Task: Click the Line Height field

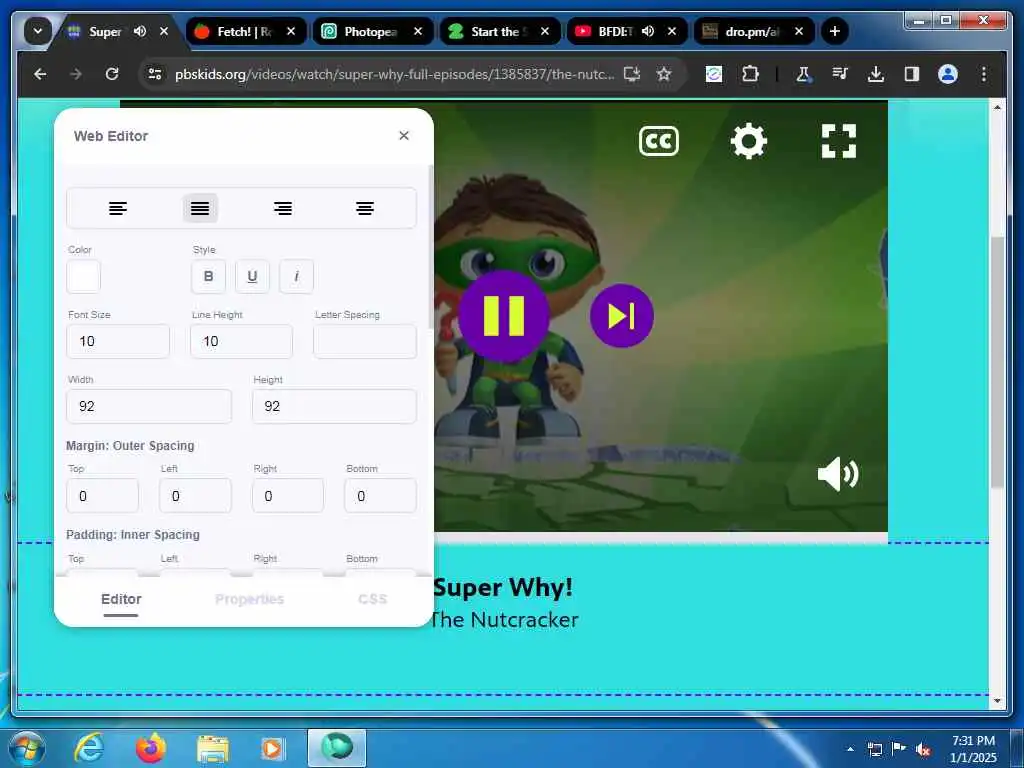Action: coord(241,341)
